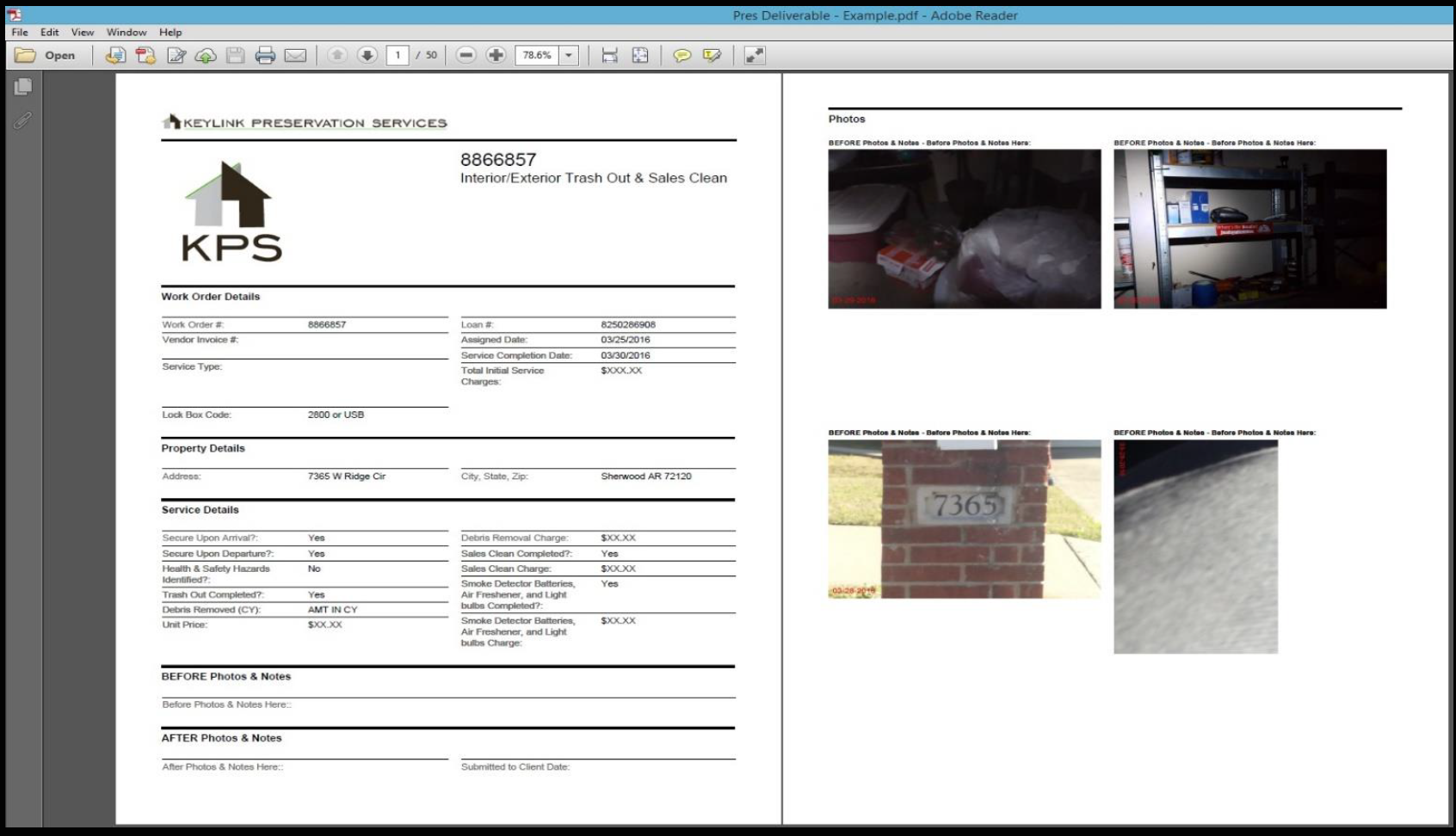Click the email envelope icon
Image resolution: width=1456 pixels, height=836 pixels.
tap(295, 55)
